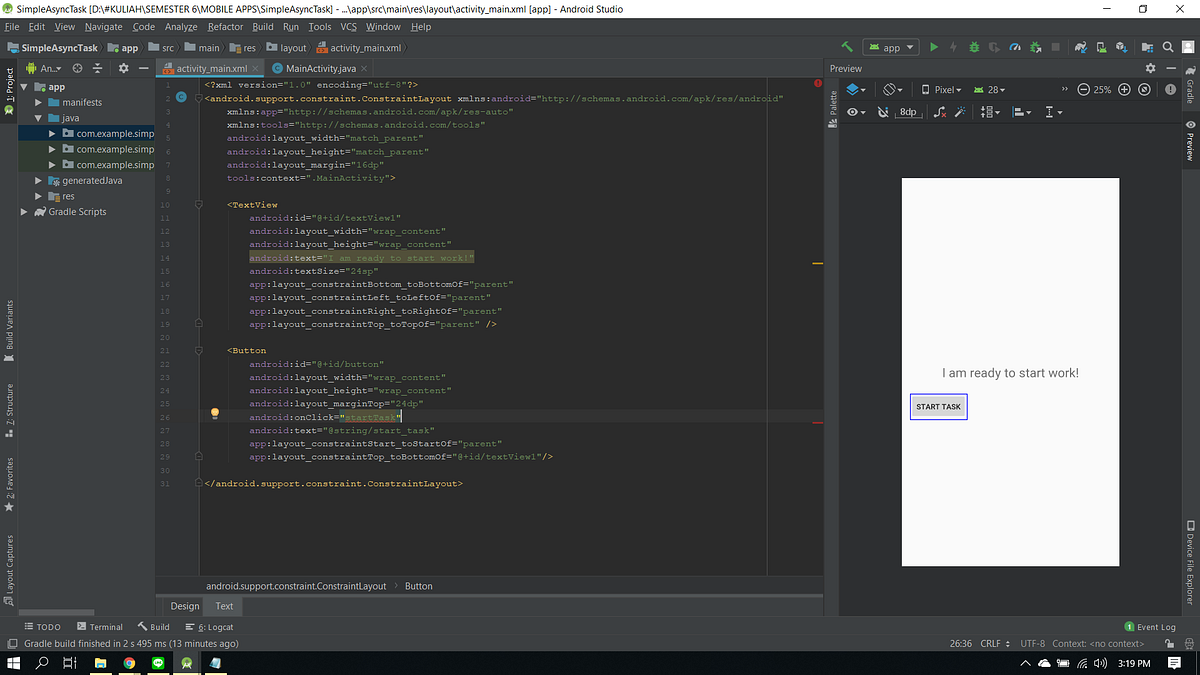Viewport: 1200px width, 675px height.
Task: Open the Pixel device dropdown in Preview
Action: (942, 89)
